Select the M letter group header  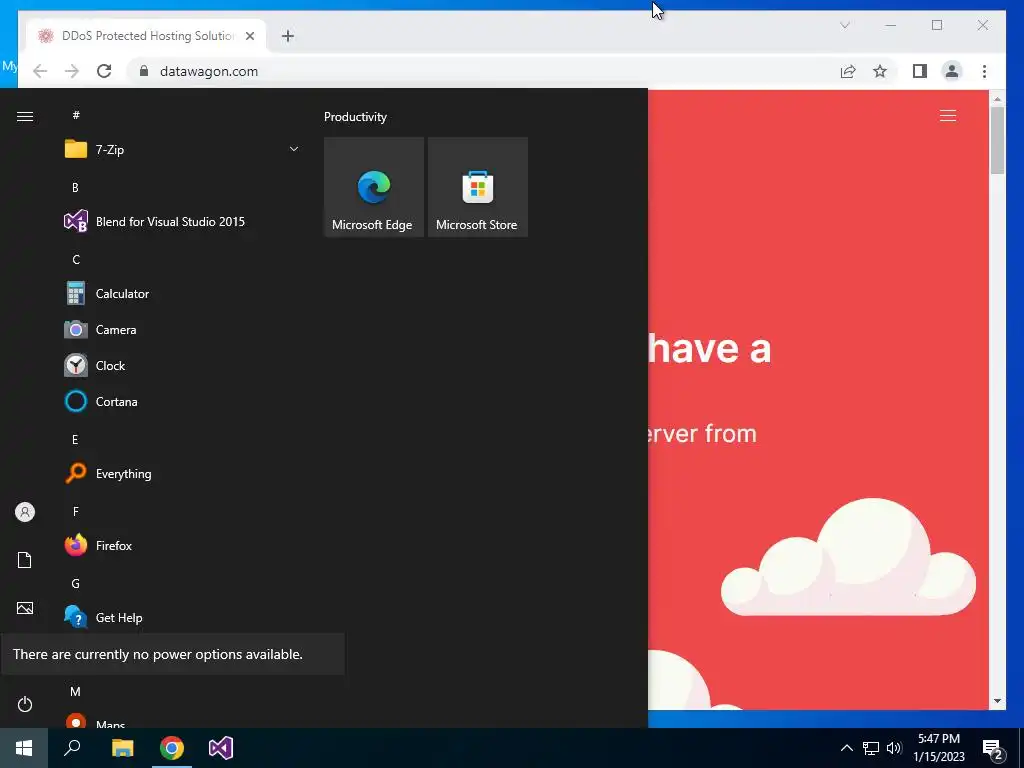tap(76, 692)
